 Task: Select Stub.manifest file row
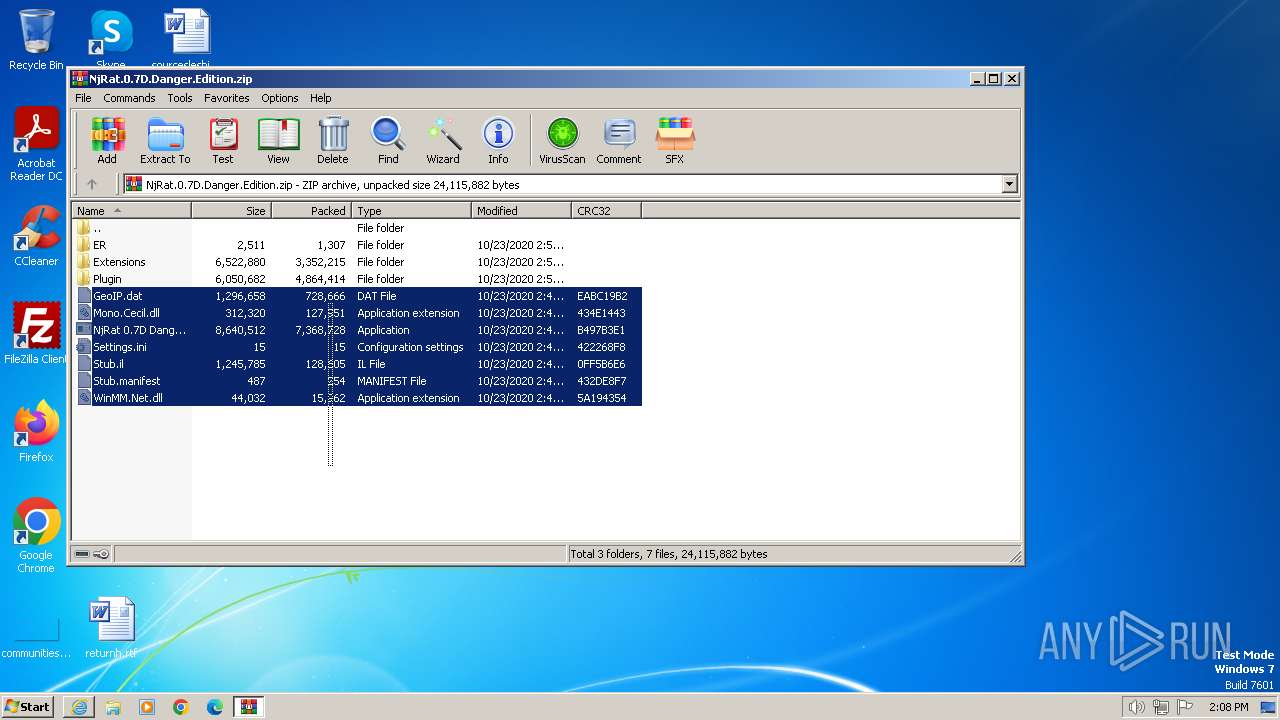(x=358, y=381)
